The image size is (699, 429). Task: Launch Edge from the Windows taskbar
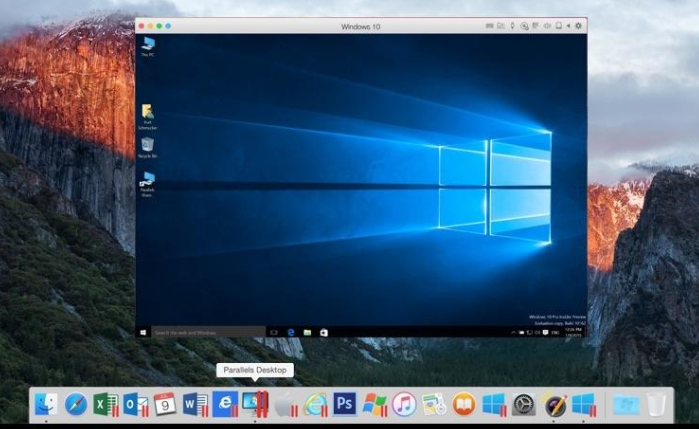tap(291, 333)
